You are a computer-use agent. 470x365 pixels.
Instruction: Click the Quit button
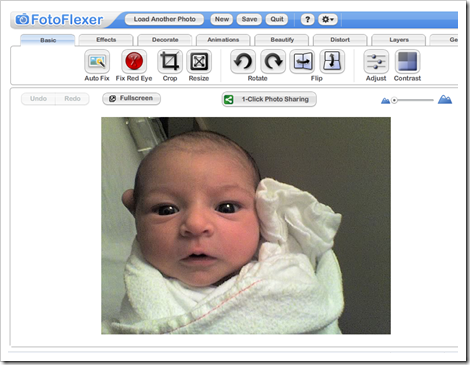click(277, 19)
